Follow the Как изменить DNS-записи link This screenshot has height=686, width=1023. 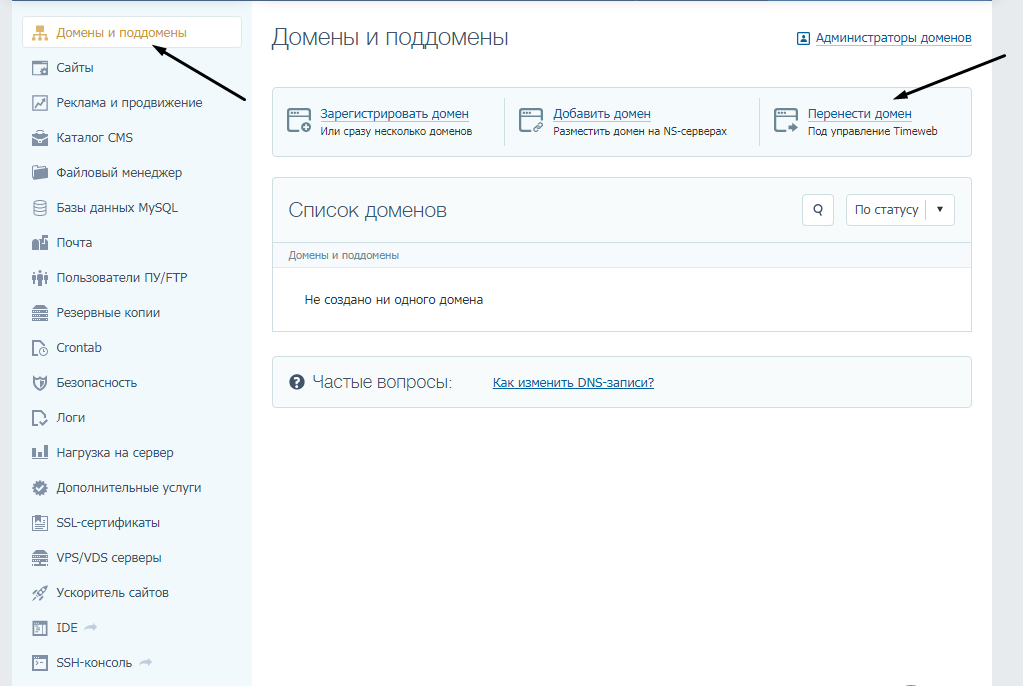pyautogui.click(x=572, y=382)
